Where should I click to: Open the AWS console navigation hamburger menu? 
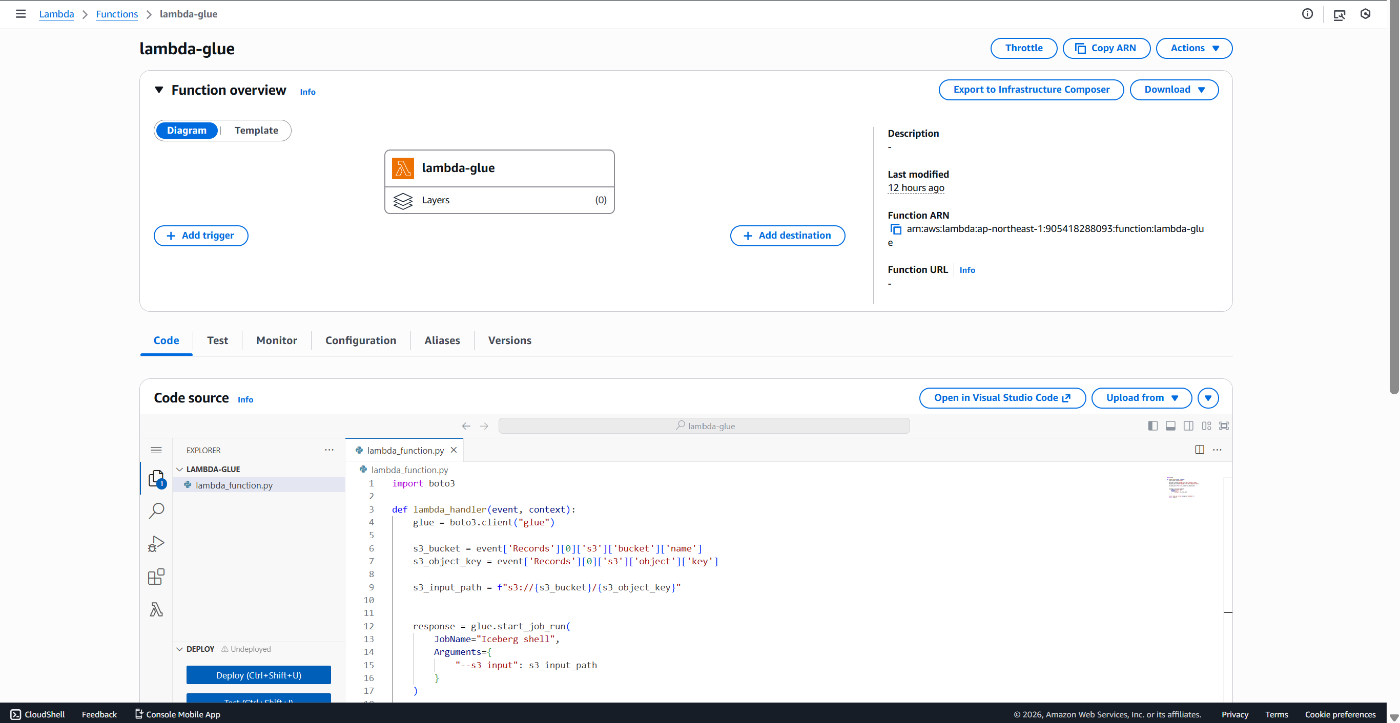pos(20,14)
